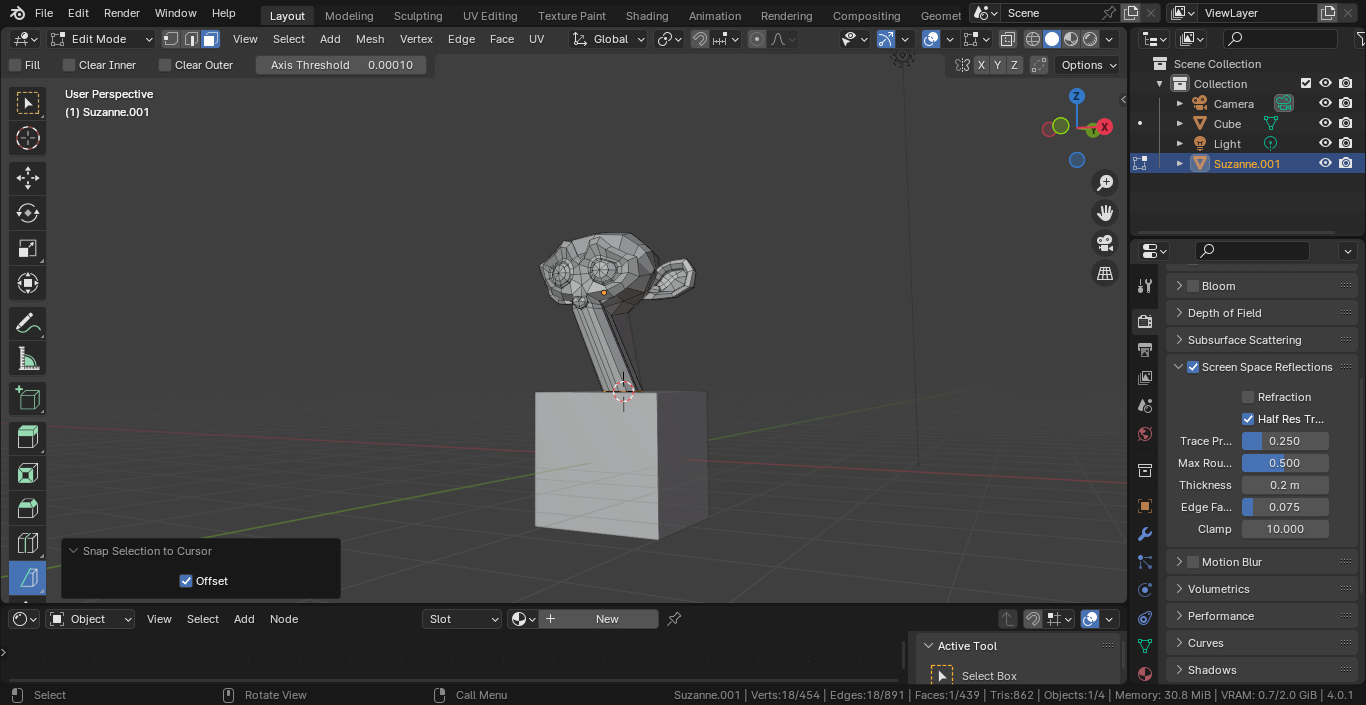Viewport: 1366px width, 705px height.
Task: Toggle X-ray display
Action: (x=1007, y=39)
